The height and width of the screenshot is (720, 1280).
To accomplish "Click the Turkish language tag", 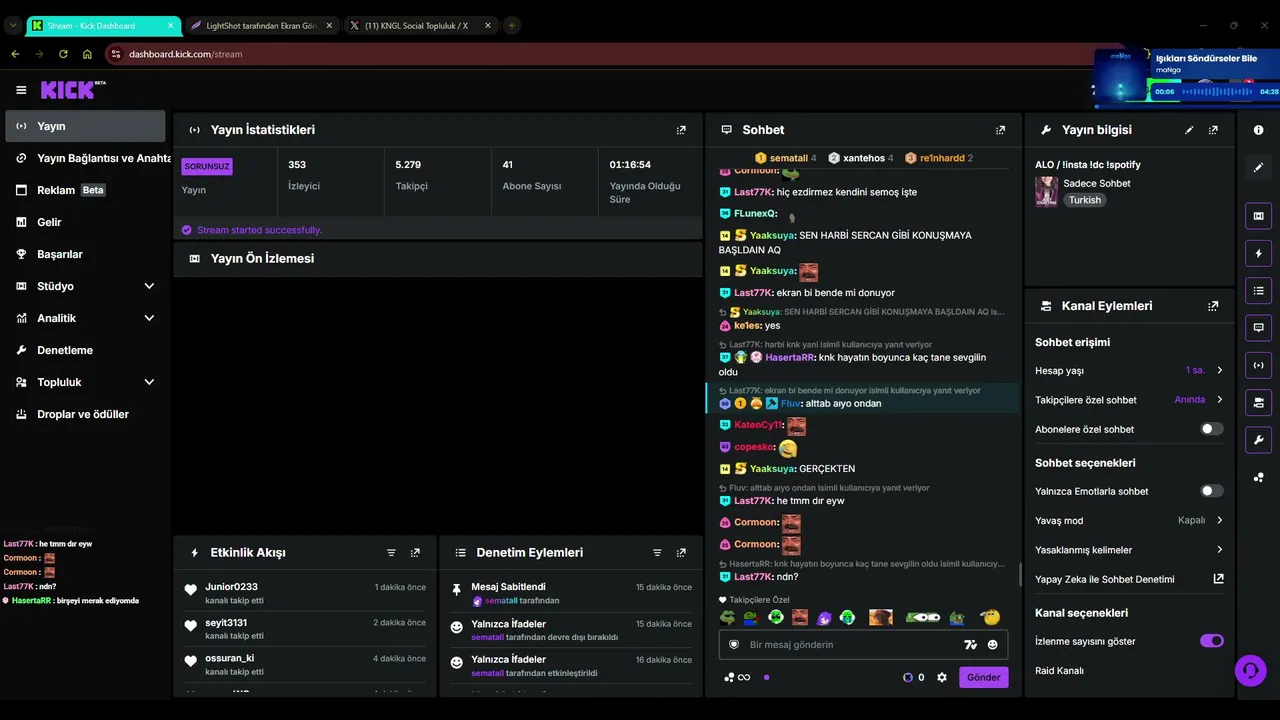I will (1084, 200).
